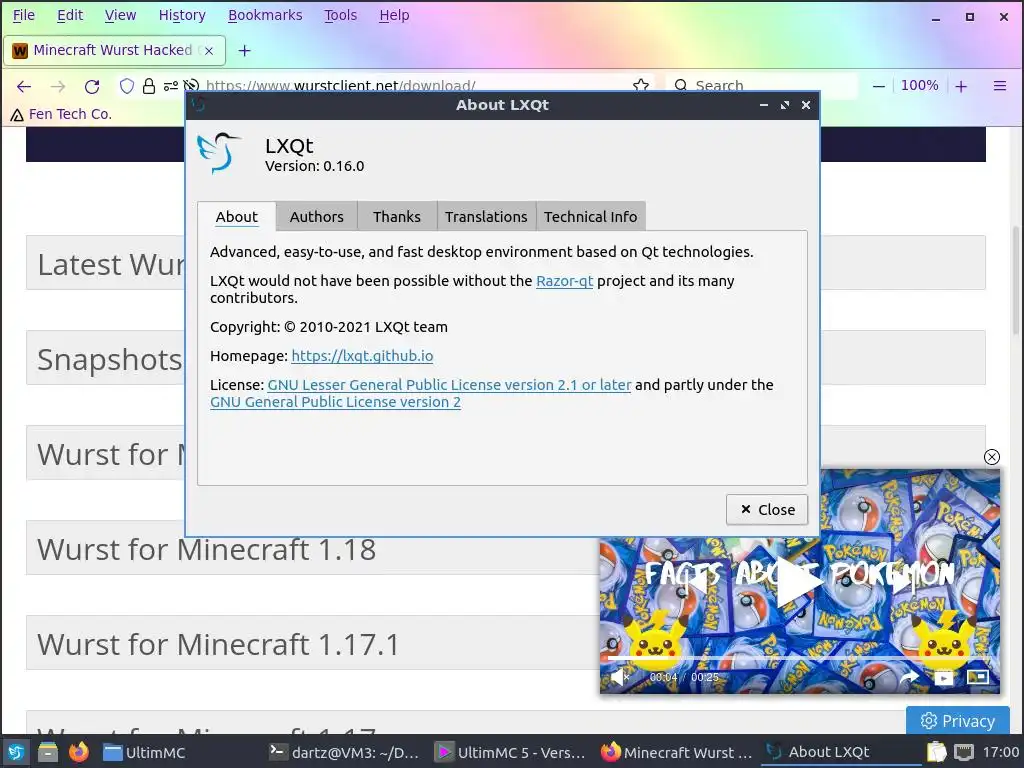
Task: Open the LXQt start menu icon
Action: point(16,752)
